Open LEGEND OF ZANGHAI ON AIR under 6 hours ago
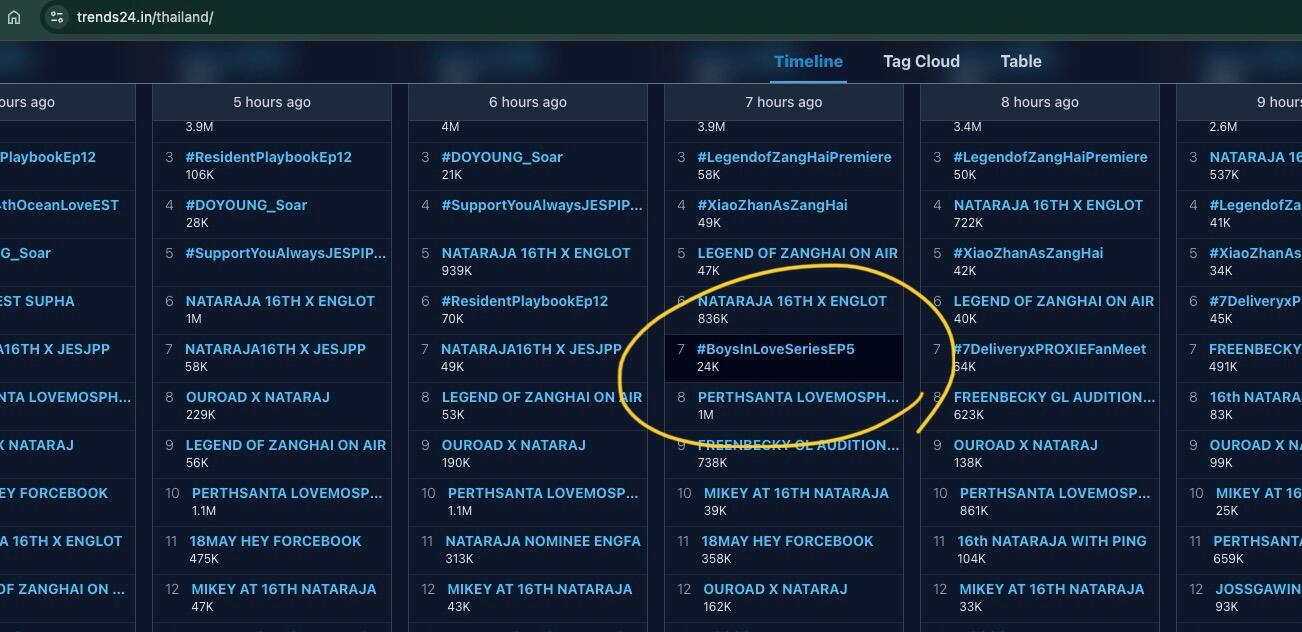The image size is (1302, 632). click(x=542, y=397)
